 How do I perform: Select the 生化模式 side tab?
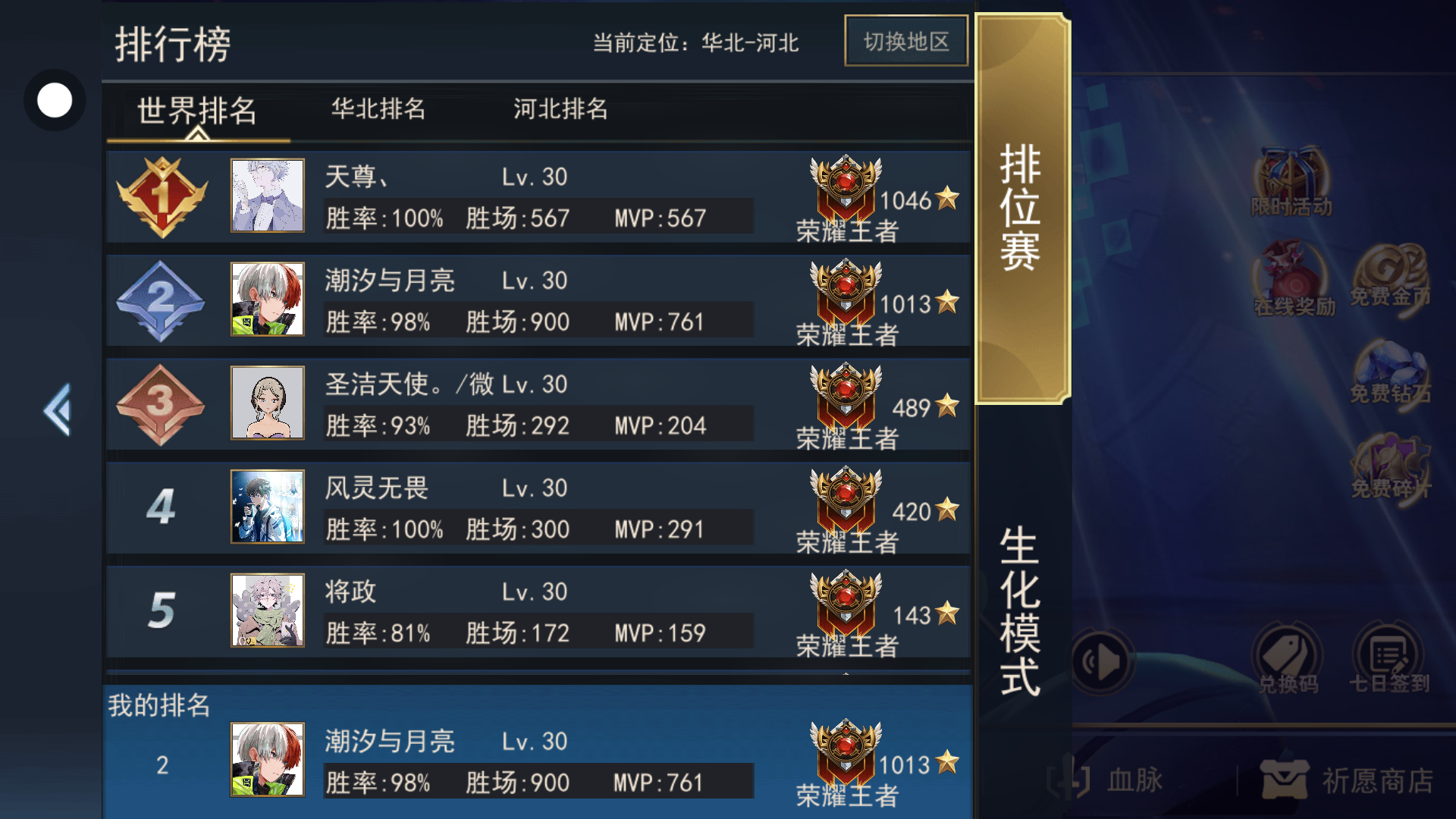(1020, 610)
